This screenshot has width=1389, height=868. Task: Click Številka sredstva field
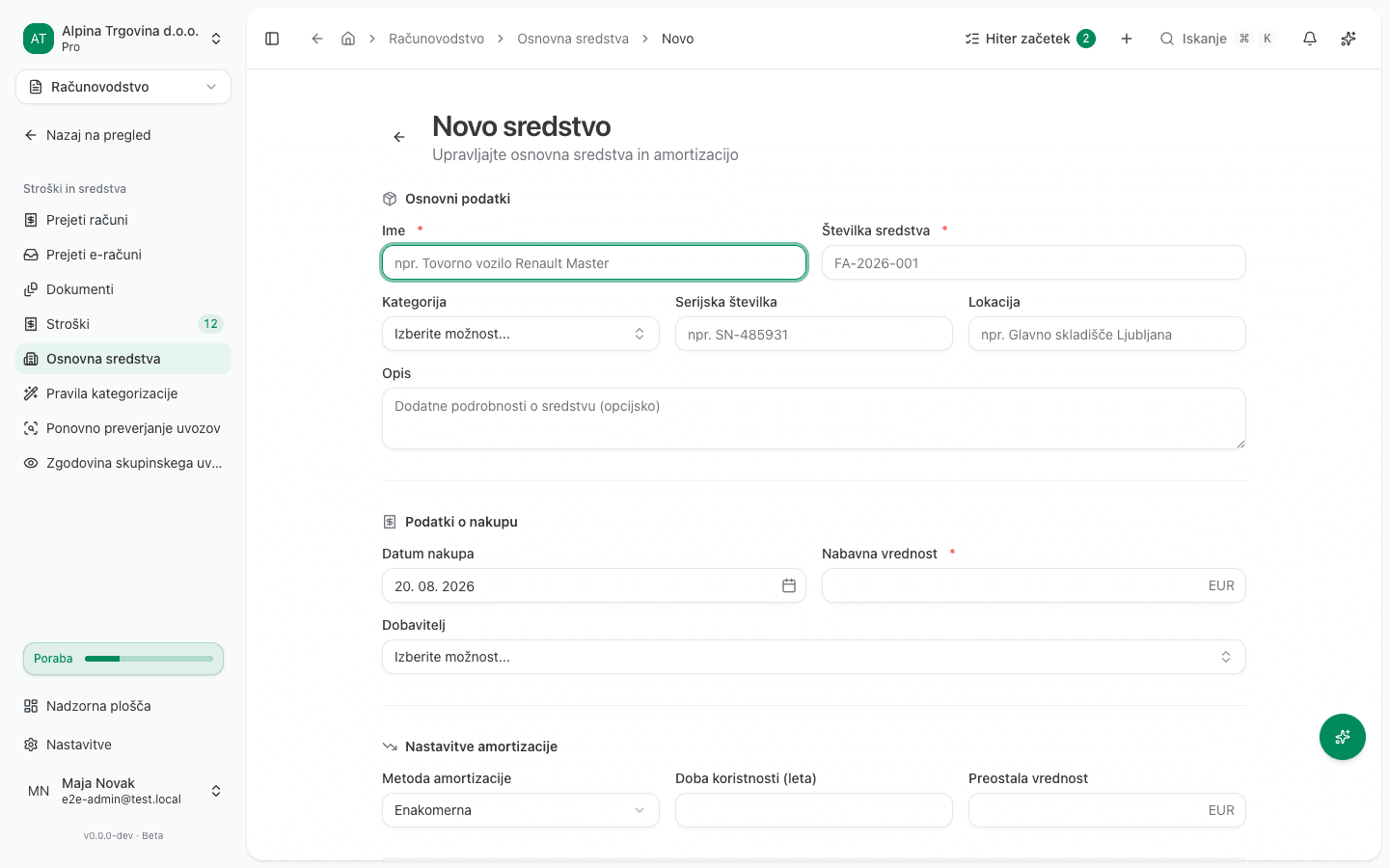(1034, 262)
